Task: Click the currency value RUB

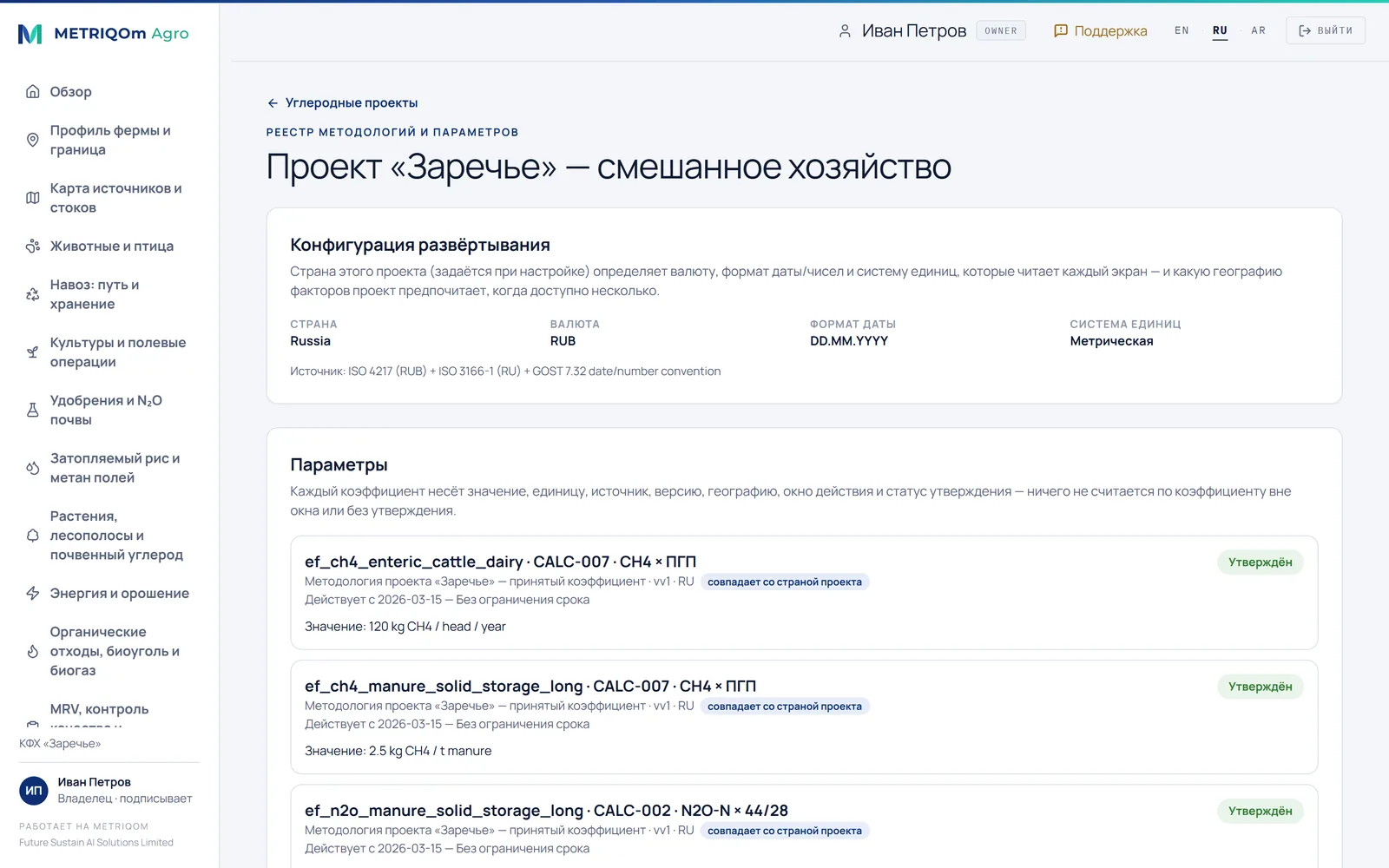Action: [x=563, y=341]
